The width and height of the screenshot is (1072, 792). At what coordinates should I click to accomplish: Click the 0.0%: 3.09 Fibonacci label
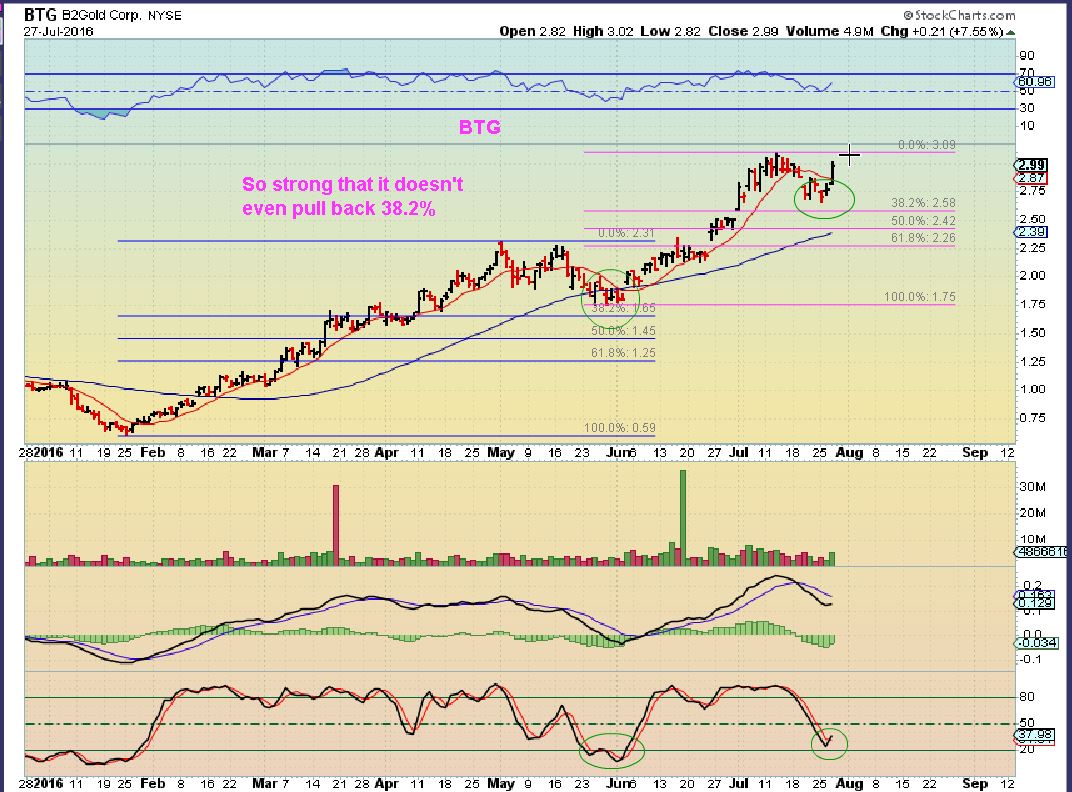point(926,145)
